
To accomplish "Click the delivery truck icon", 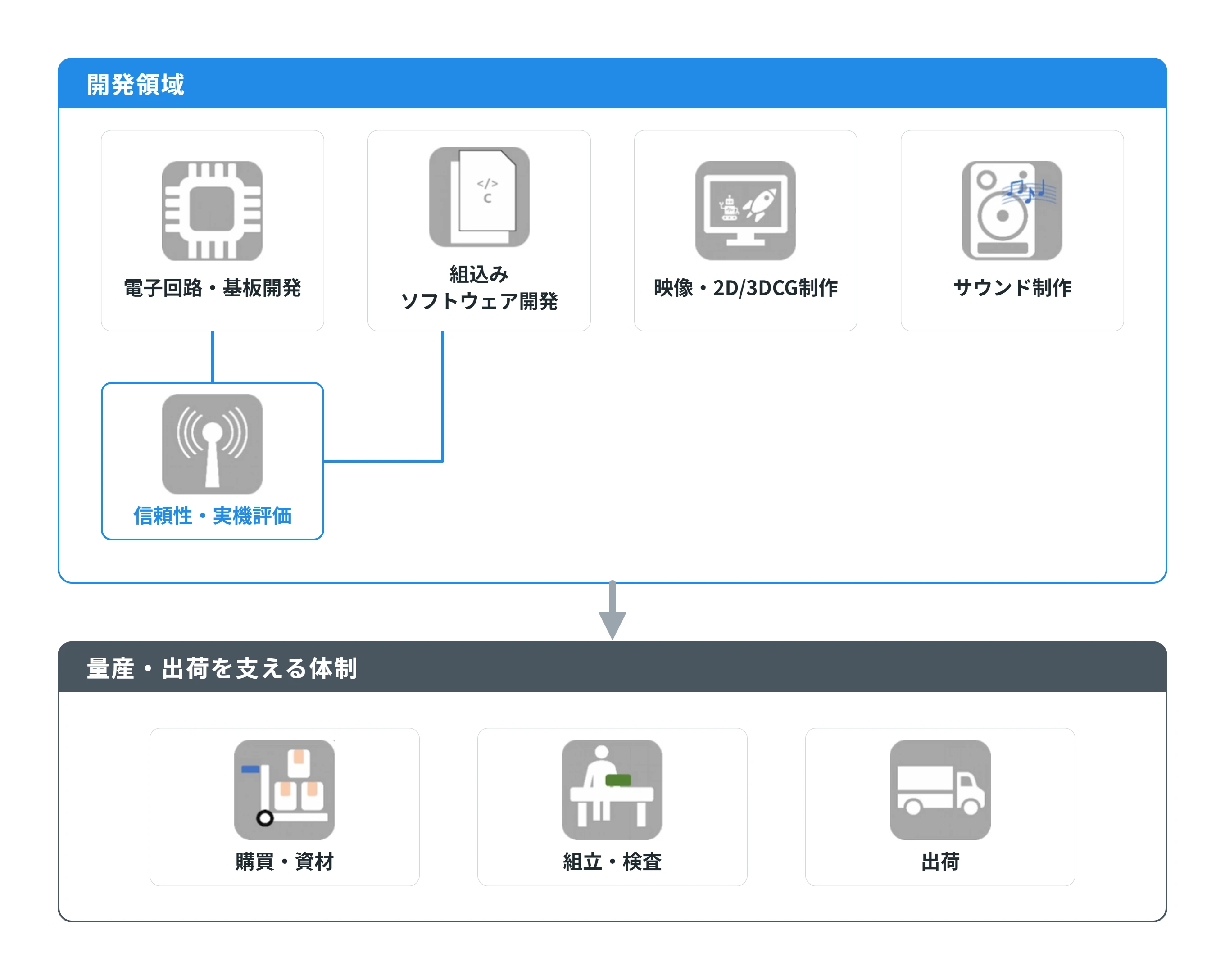I will 940,790.
